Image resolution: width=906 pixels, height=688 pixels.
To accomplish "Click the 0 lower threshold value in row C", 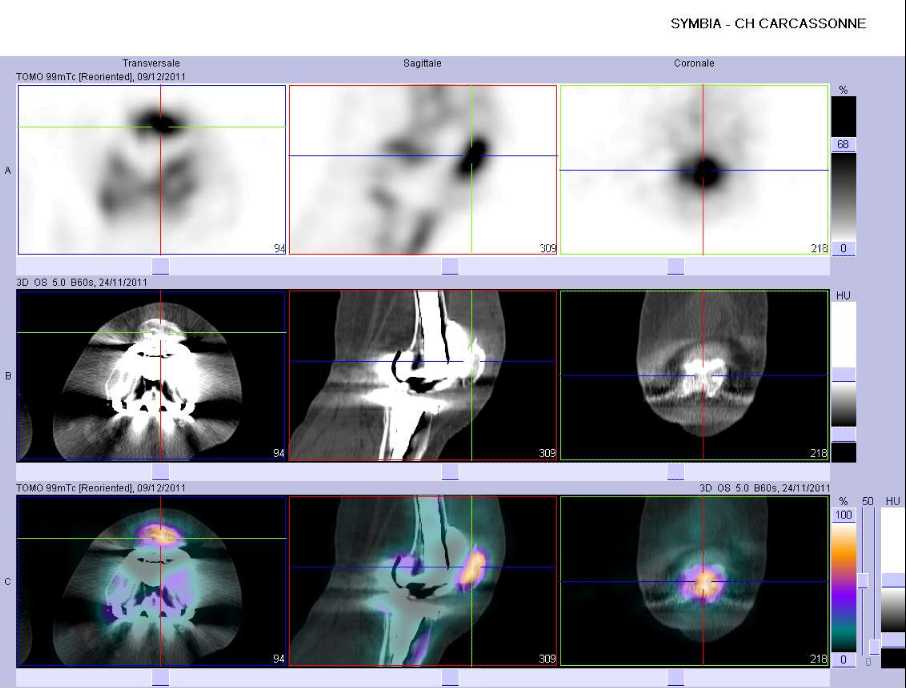I will (844, 659).
